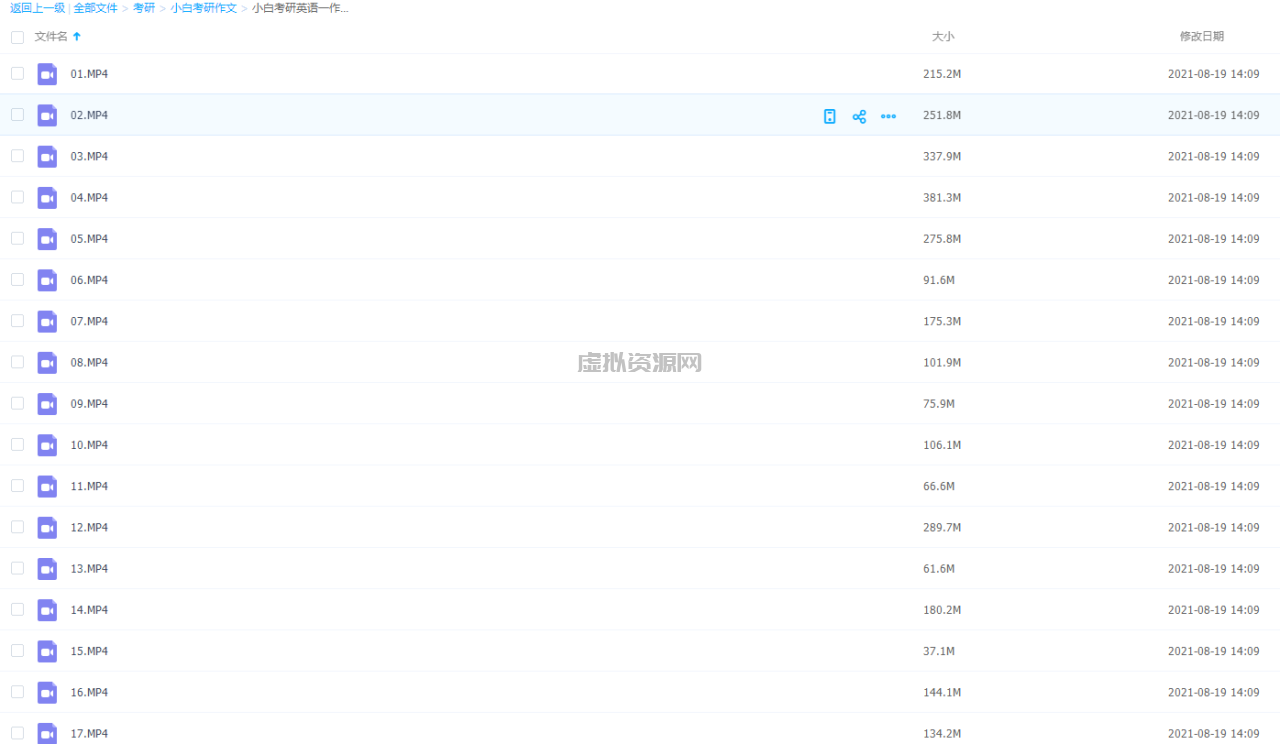Open file 17.MP4

pyautogui.click(x=89, y=733)
